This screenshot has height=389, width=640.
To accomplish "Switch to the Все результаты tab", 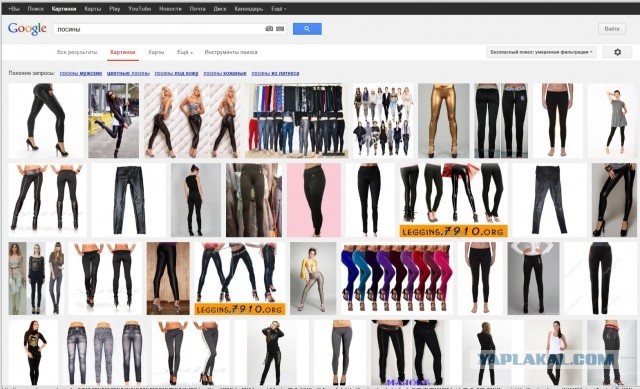I will pyautogui.click(x=77, y=52).
